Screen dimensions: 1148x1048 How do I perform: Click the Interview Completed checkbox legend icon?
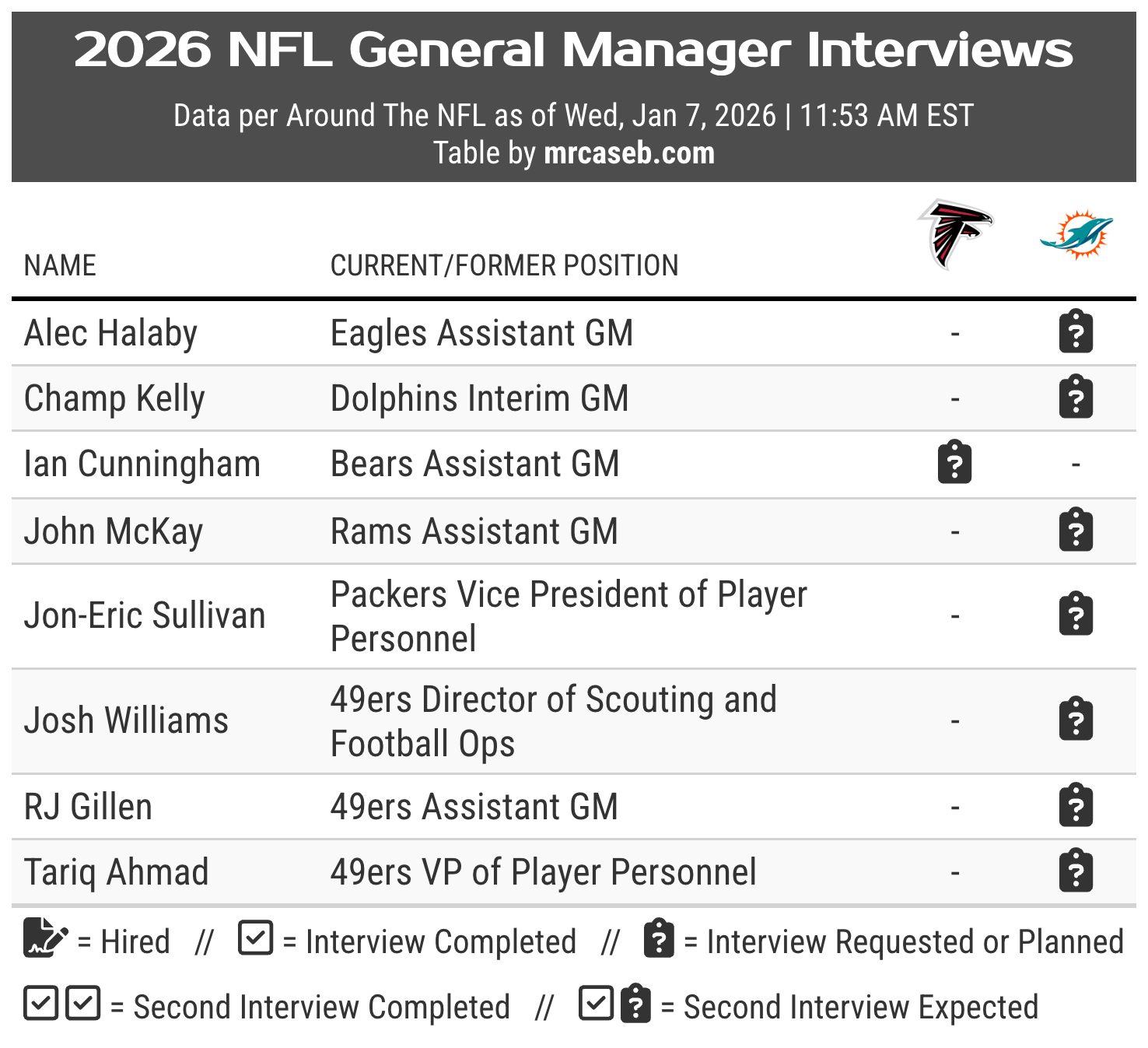256,938
